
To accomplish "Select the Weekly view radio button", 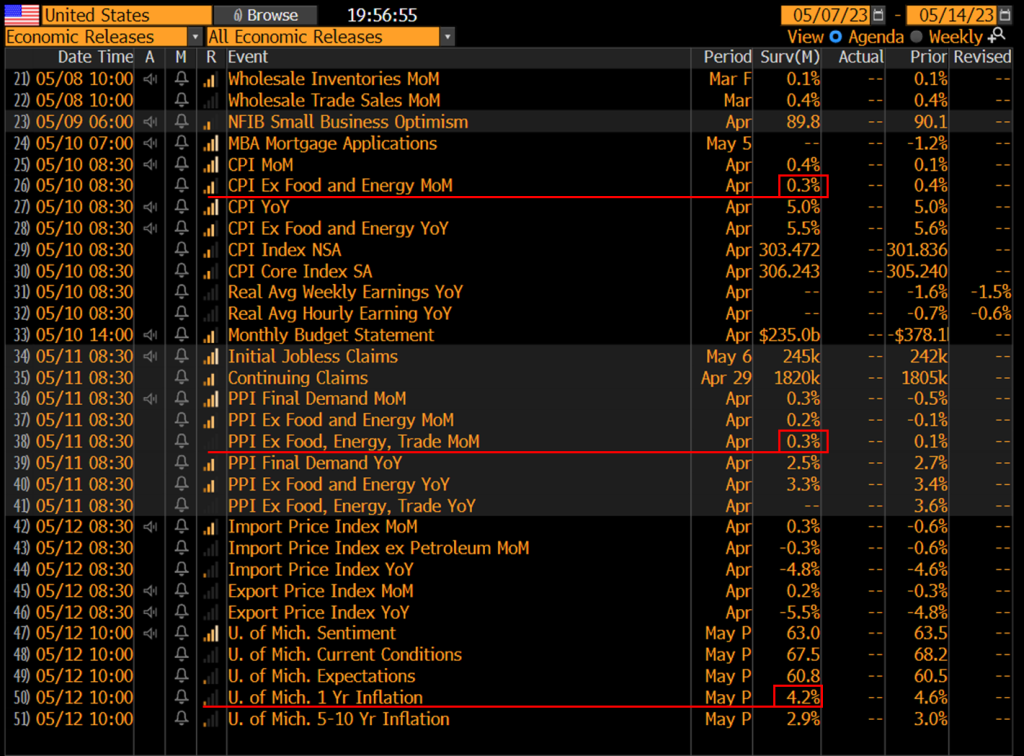I will [x=916, y=37].
